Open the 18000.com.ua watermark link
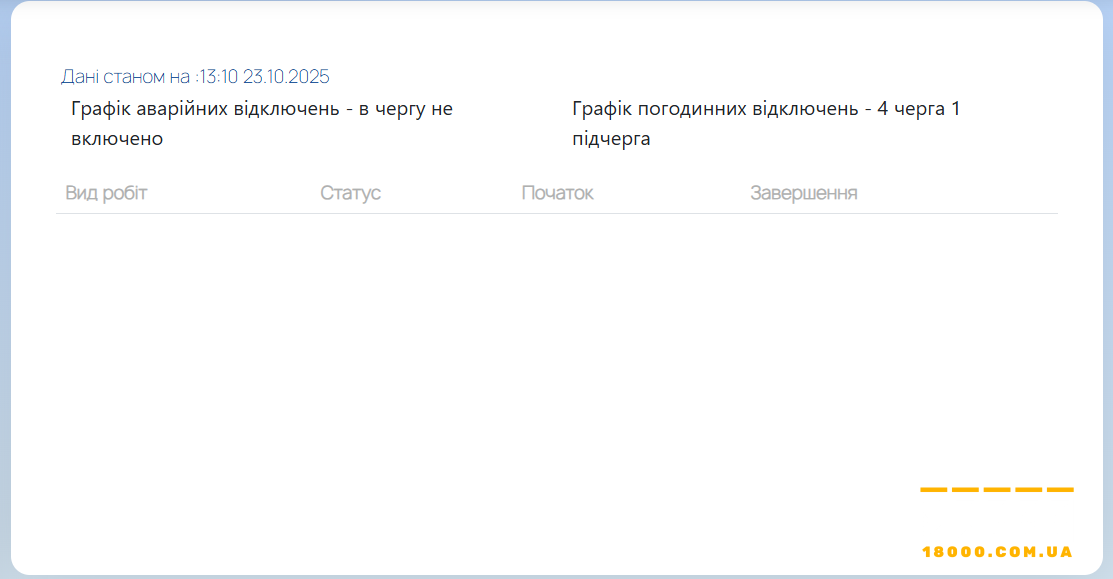The image size is (1113, 579). coord(997,552)
